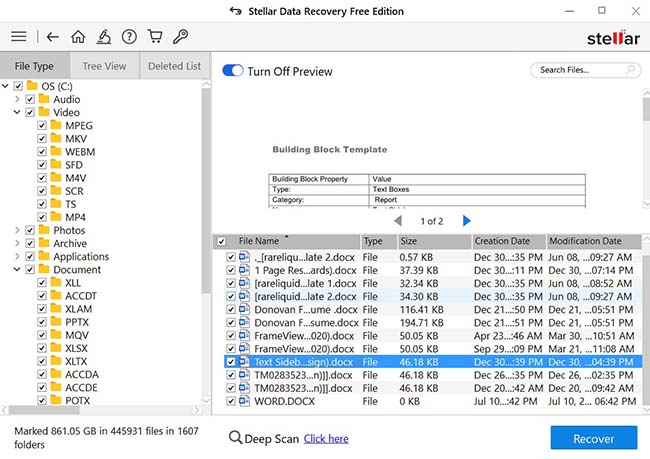Click the Video folder icon
The width and height of the screenshot is (650, 459).
tap(44, 112)
